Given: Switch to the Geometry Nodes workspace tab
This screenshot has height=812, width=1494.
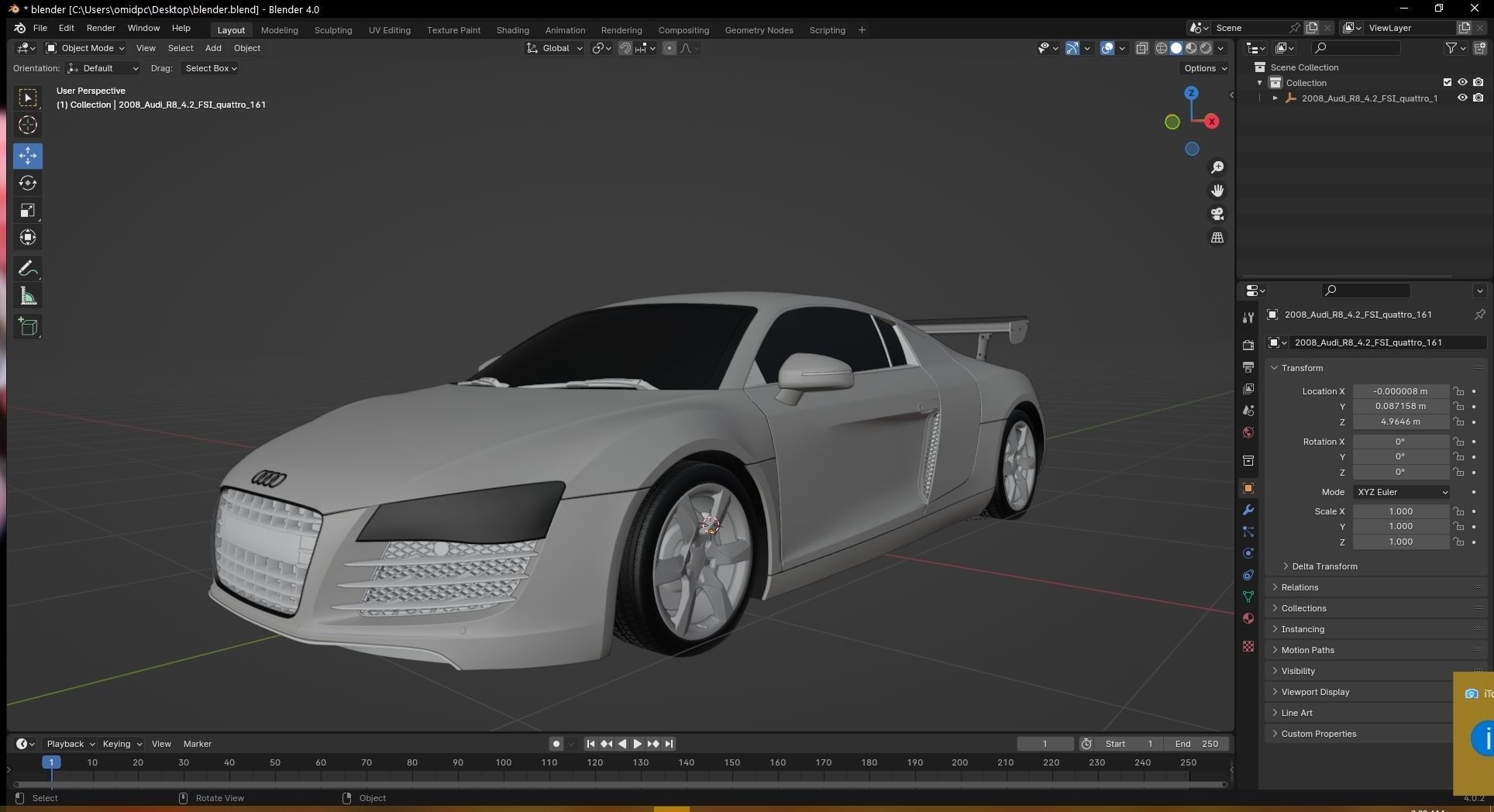Looking at the screenshot, I should point(759,30).
